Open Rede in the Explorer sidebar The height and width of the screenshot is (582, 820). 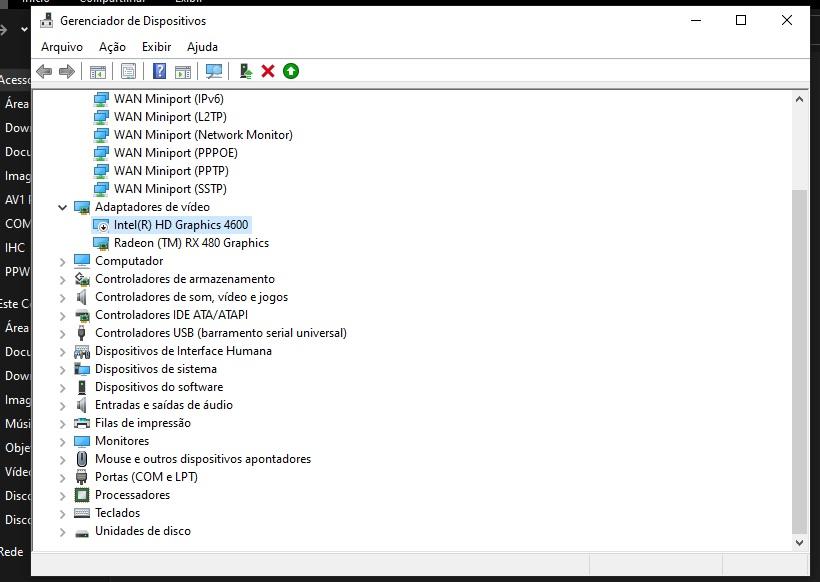pos(12,552)
